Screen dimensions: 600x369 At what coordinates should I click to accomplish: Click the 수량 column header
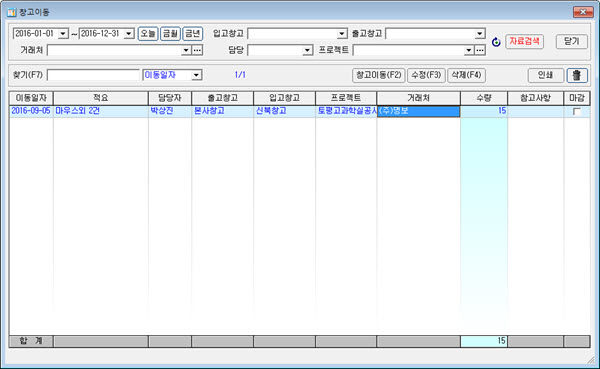pyautogui.click(x=484, y=98)
